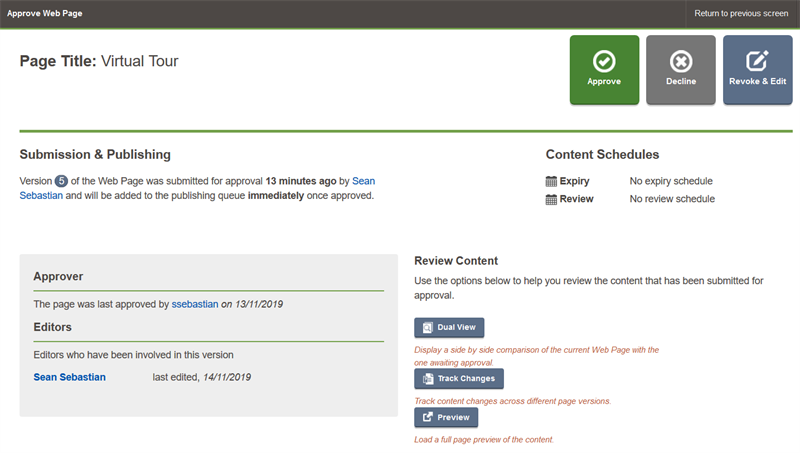Open Dual View side-by-side comparison
The height and width of the screenshot is (453, 800).
coord(449,327)
